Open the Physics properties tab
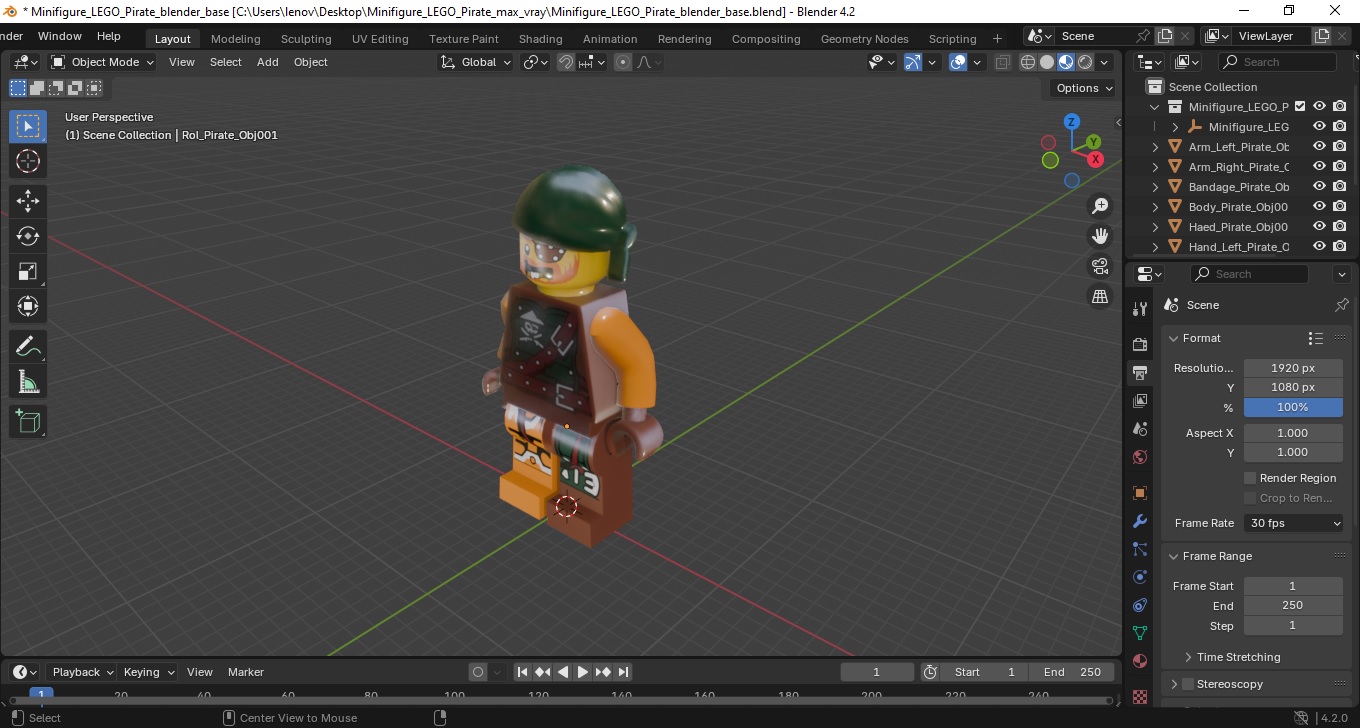 [x=1140, y=577]
